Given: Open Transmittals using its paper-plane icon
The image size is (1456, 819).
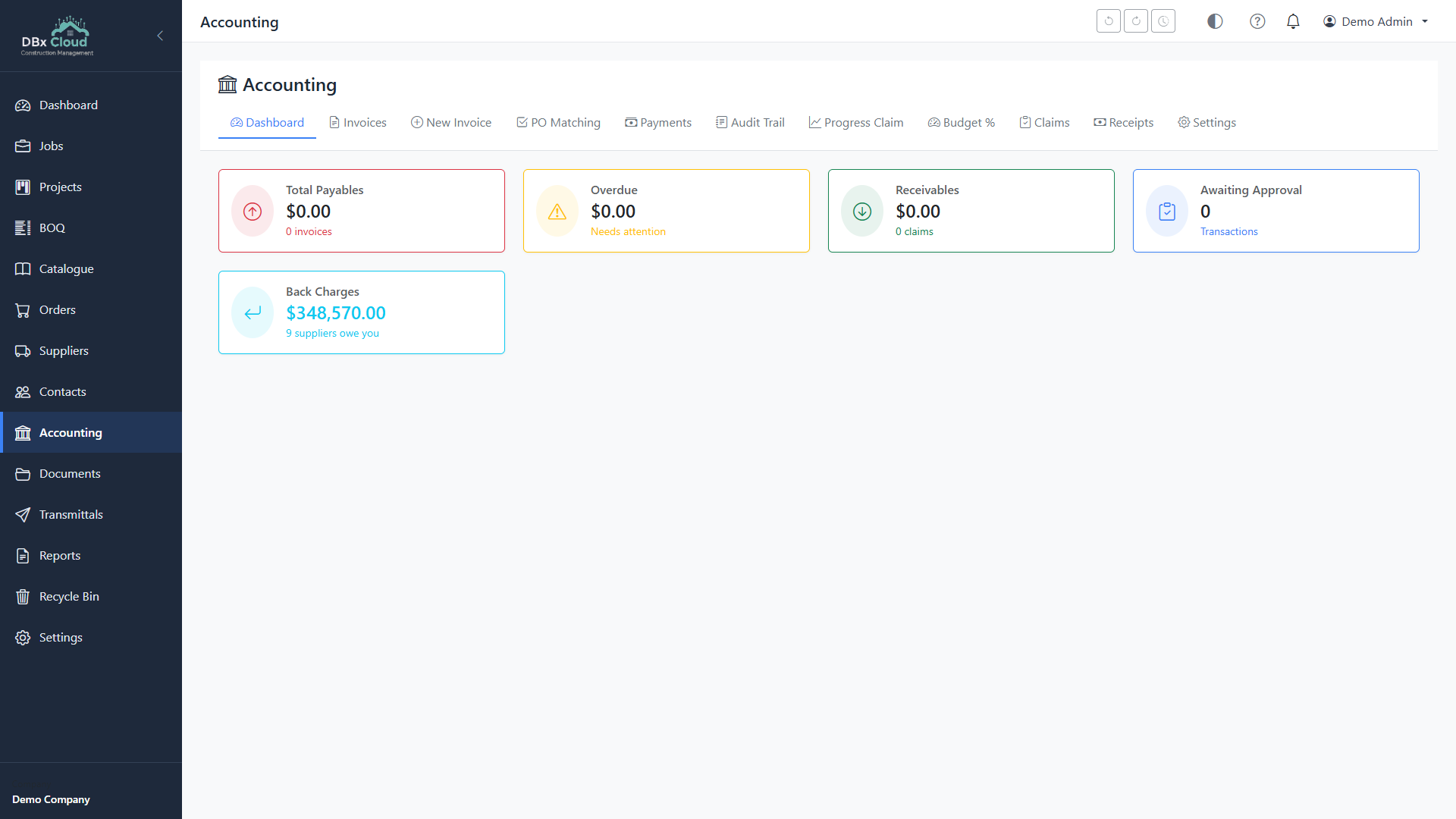Looking at the screenshot, I should click(x=23, y=514).
